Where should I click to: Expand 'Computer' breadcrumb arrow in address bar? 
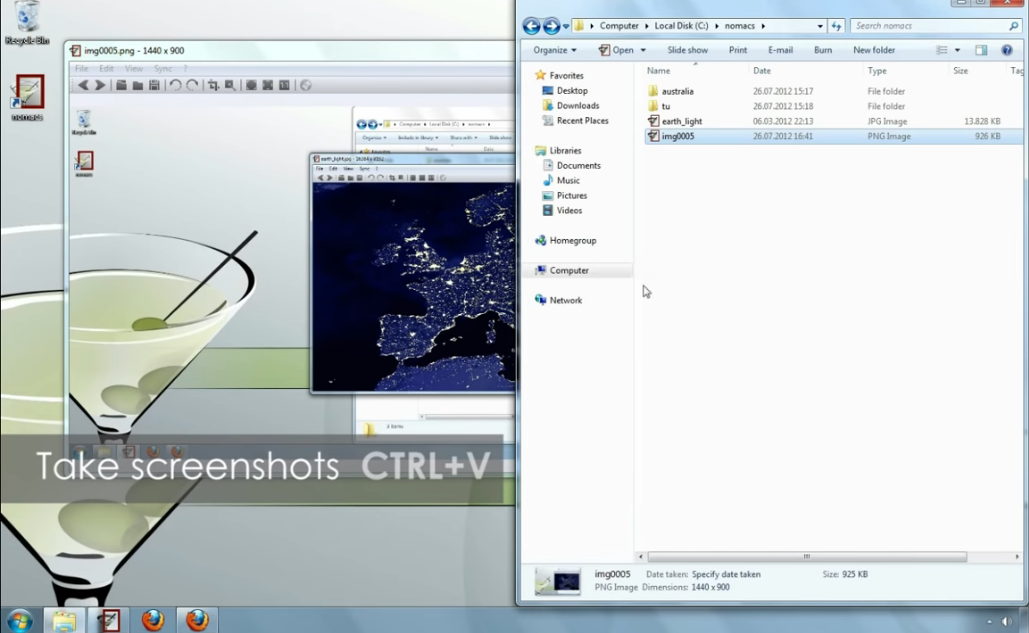click(646, 26)
